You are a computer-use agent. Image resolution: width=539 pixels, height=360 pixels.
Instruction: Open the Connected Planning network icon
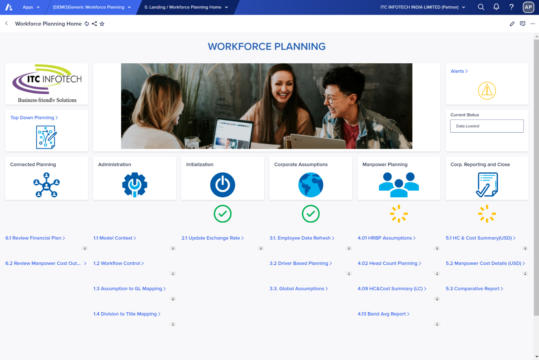coord(46,185)
